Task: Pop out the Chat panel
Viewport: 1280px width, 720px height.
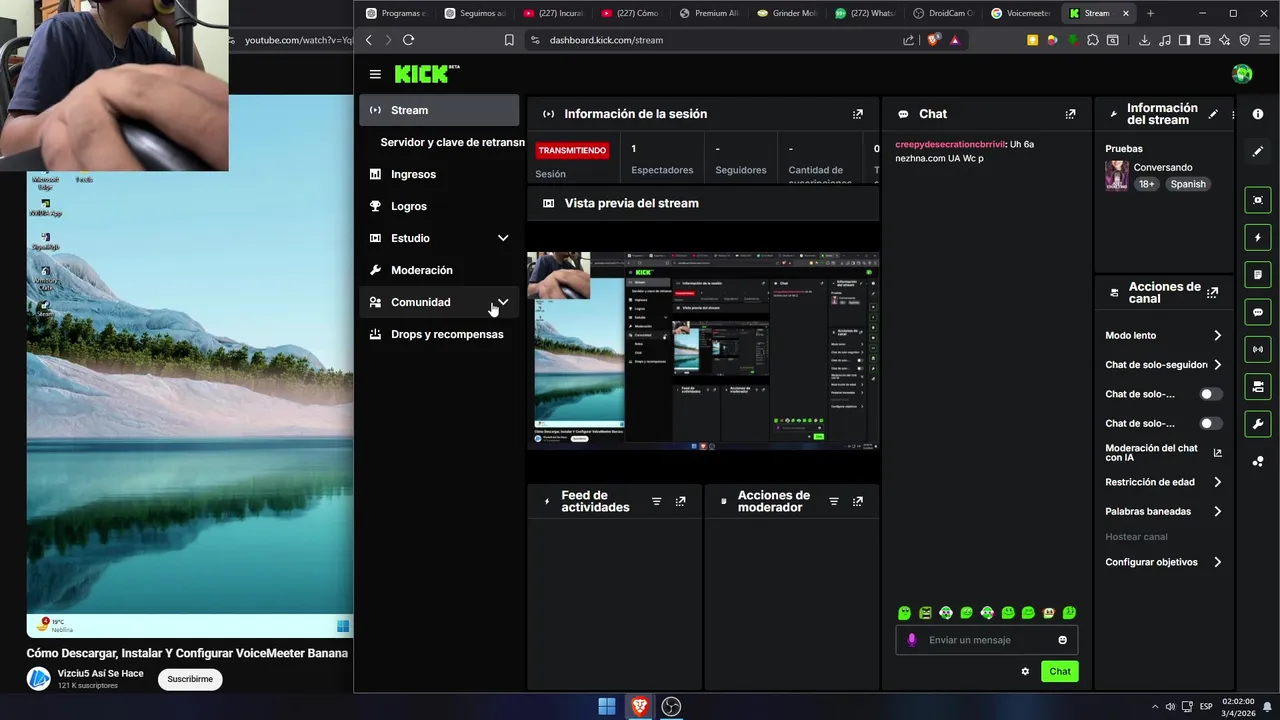Action: coord(1070,115)
